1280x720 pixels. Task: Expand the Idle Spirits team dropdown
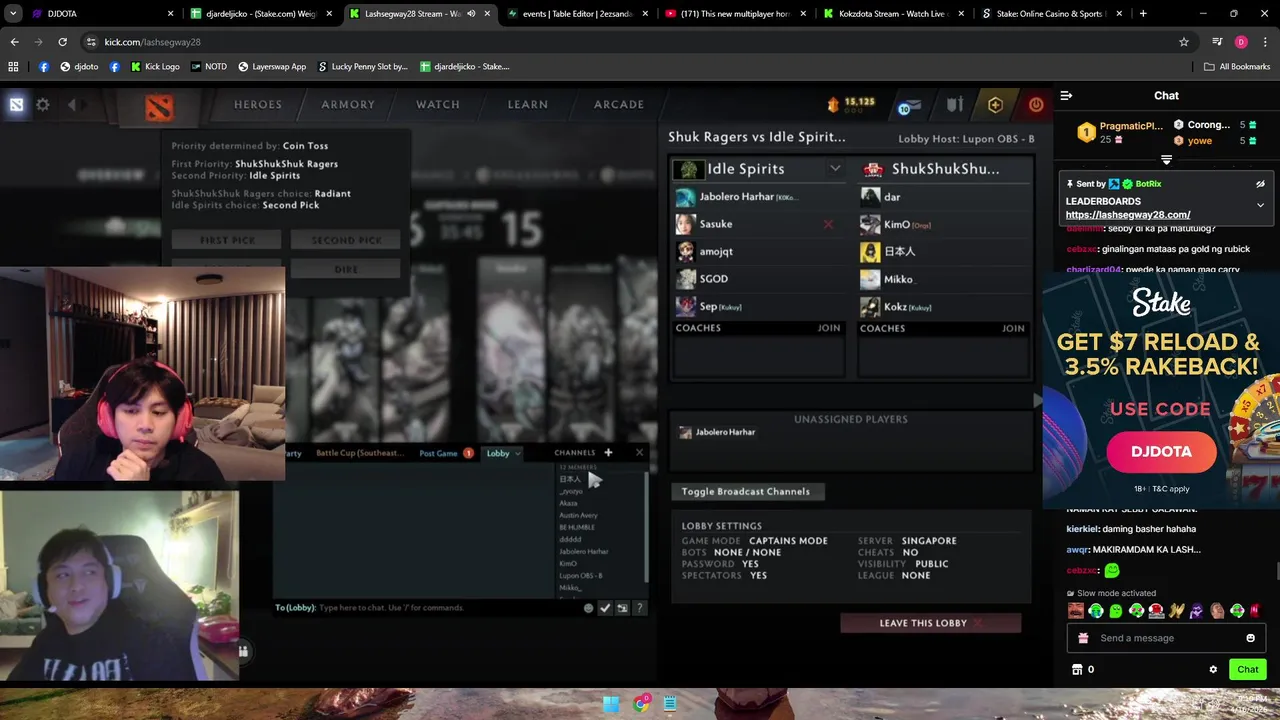835,169
